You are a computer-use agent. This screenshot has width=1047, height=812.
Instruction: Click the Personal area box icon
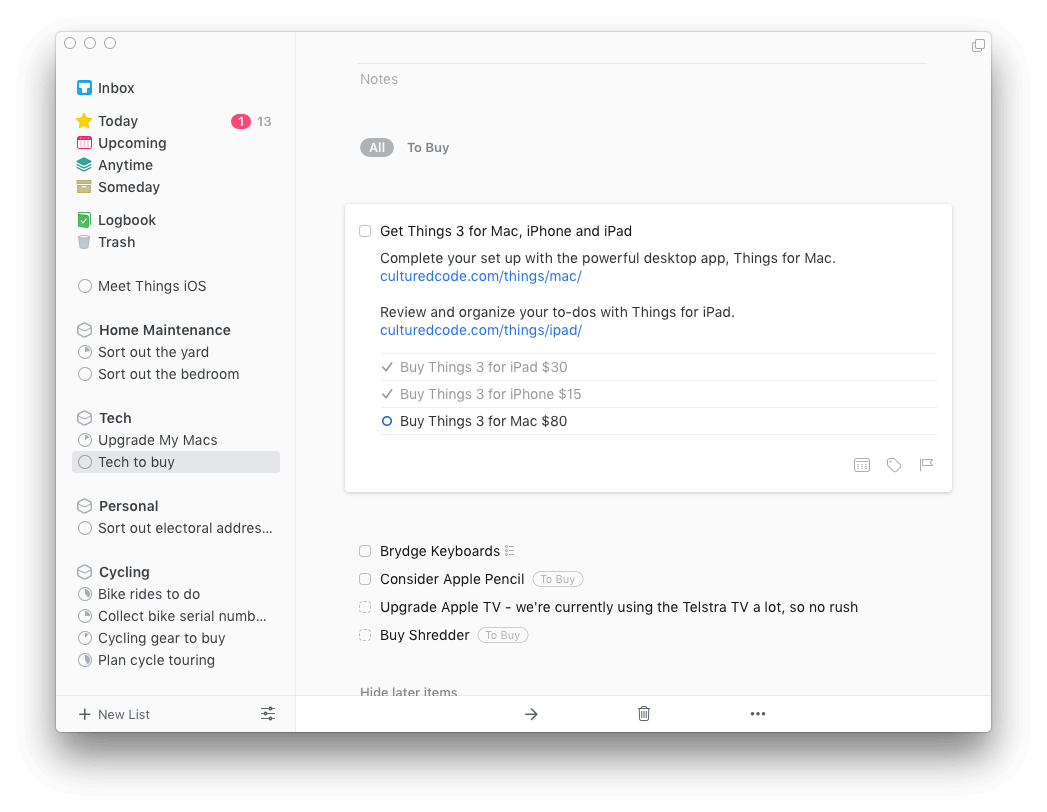tap(84, 506)
